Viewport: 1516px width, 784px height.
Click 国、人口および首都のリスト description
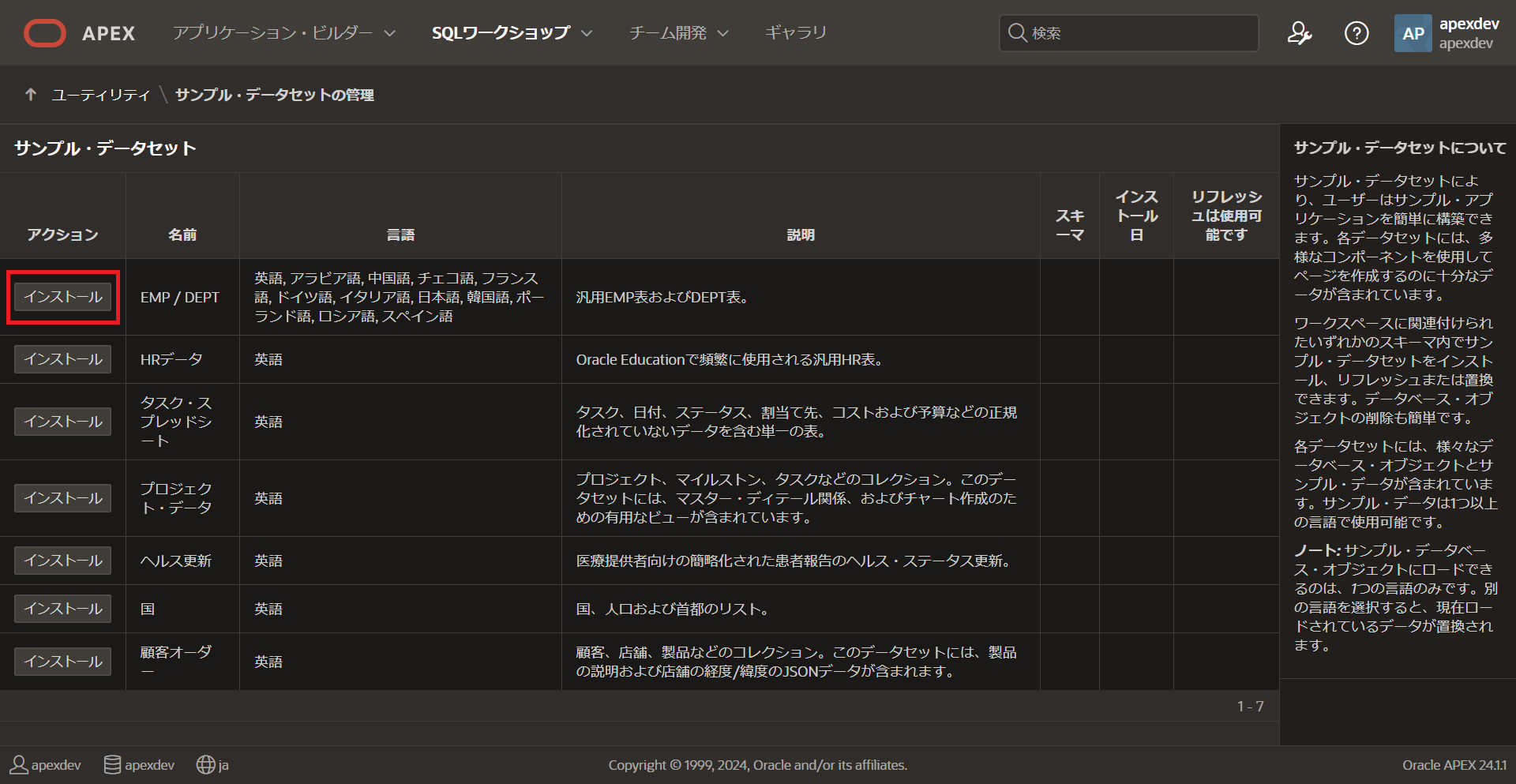click(x=673, y=609)
